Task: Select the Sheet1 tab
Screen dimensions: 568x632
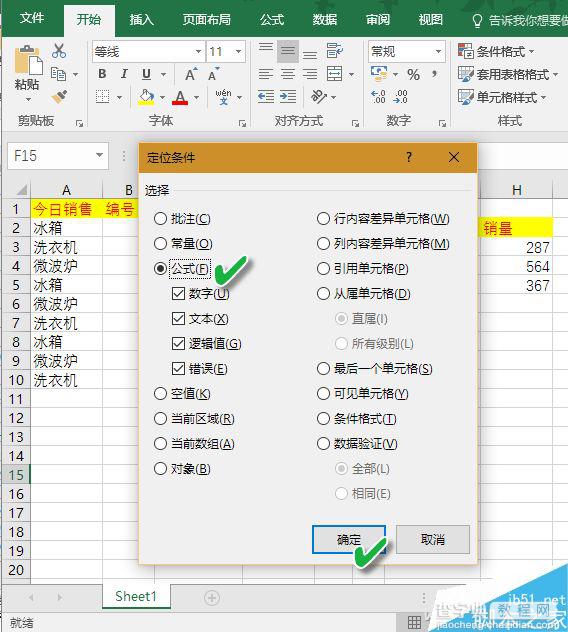Action: [136, 596]
